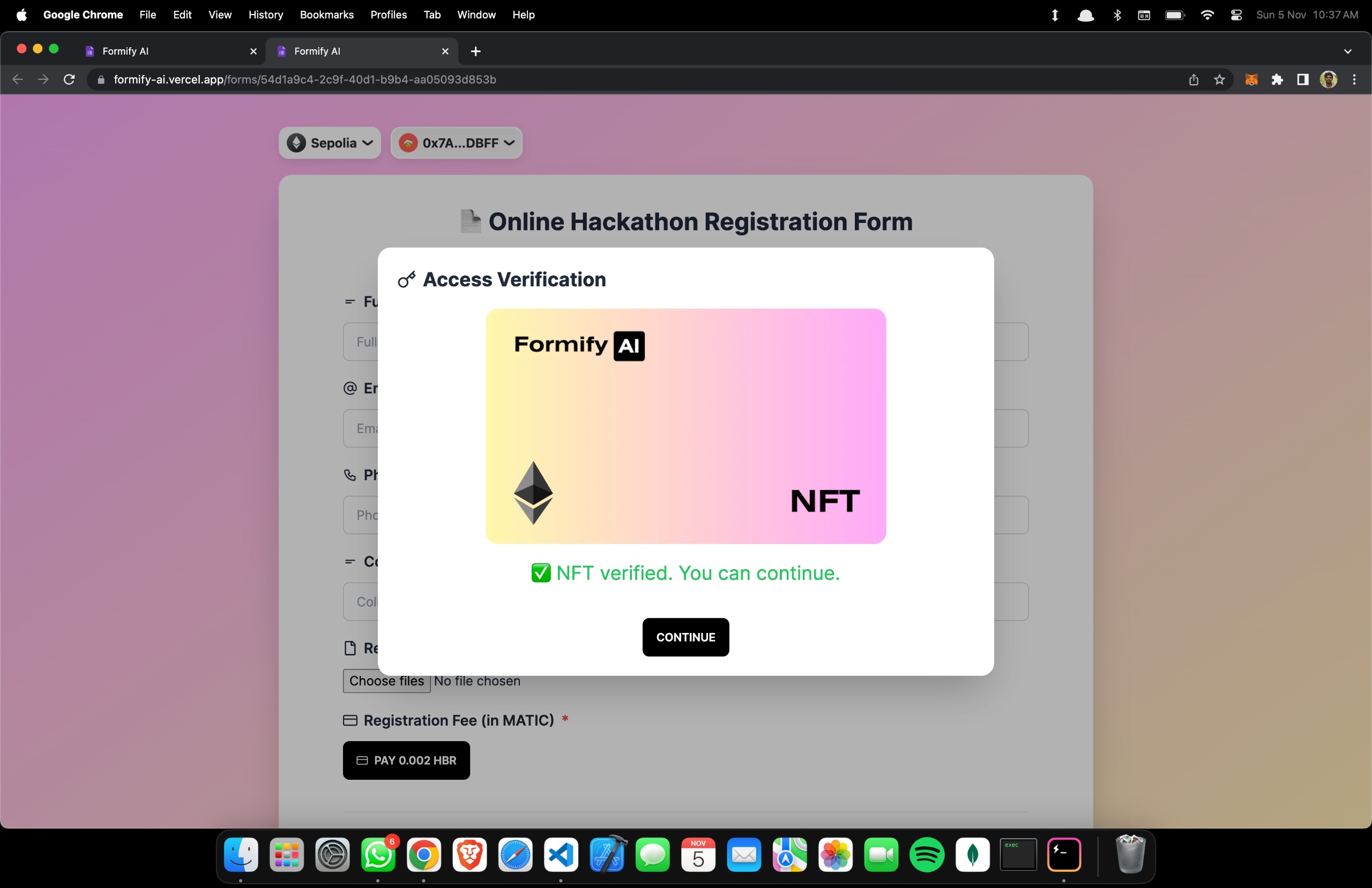The width and height of the screenshot is (1372, 888).
Task: Toggle the Chrome side panel icon
Action: click(1302, 79)
